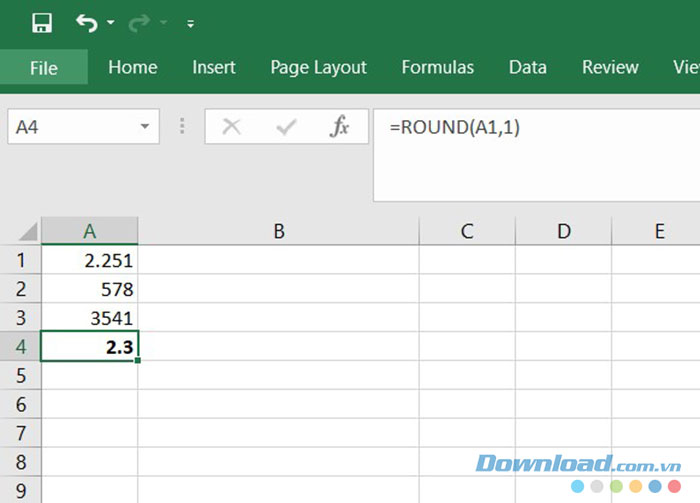Screen dimensions: 700x503
Task: Open the Insert ribbon tab
Action: point(214,68)
